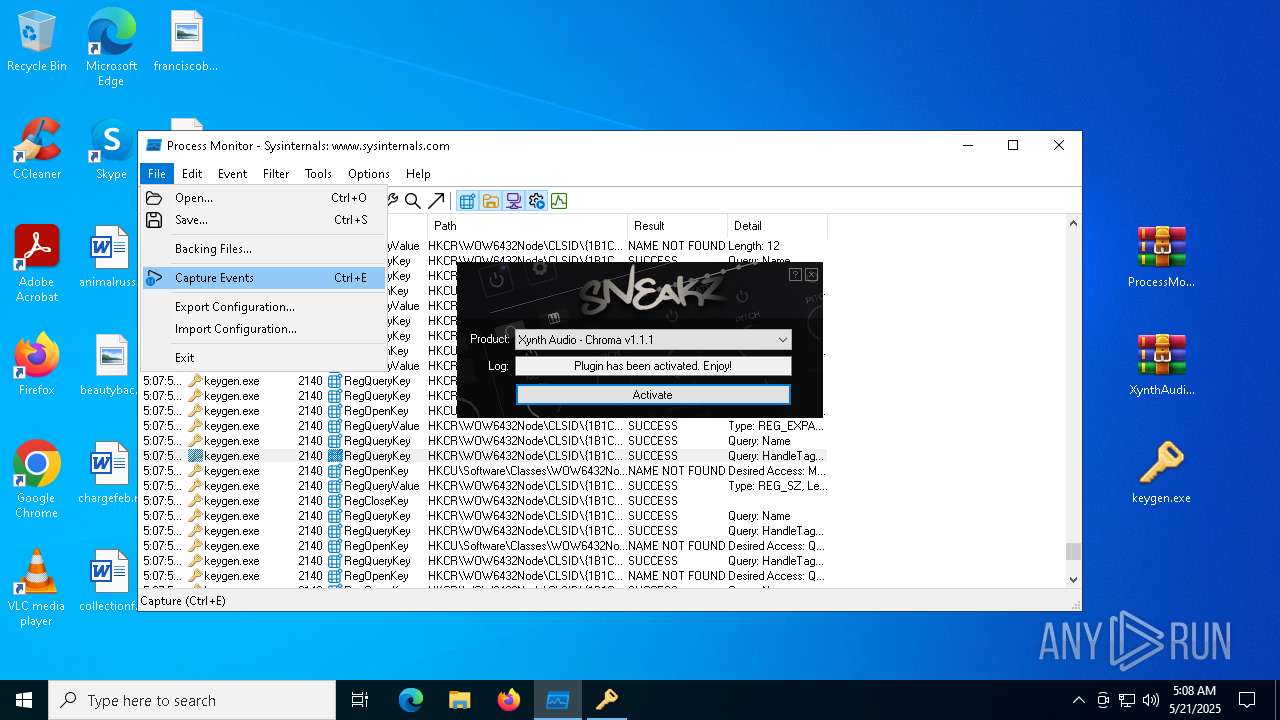Screen dimensions: 1280x720
Task: Select the ProcessMo... archive on desktop
Action: point(1161,258)
